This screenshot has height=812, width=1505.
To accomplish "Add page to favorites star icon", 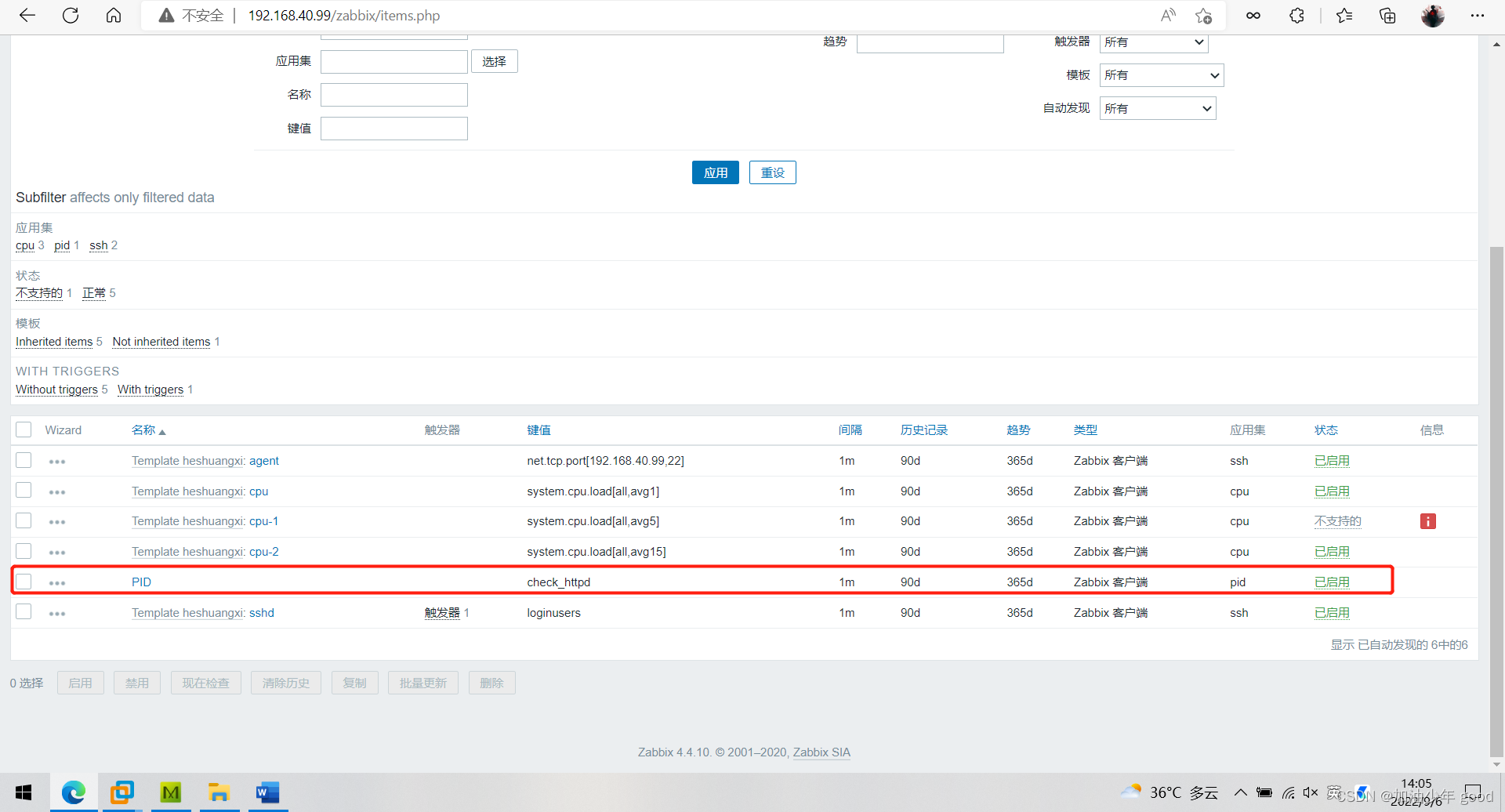I will coord(1204,16).
